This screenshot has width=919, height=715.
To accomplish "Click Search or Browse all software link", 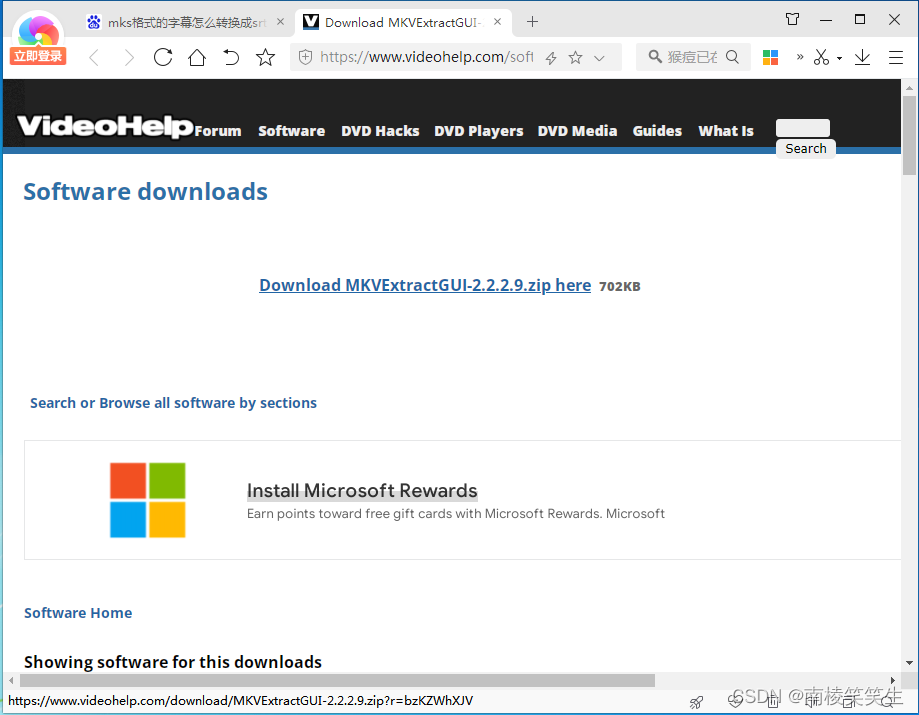I will pos(173,403).
